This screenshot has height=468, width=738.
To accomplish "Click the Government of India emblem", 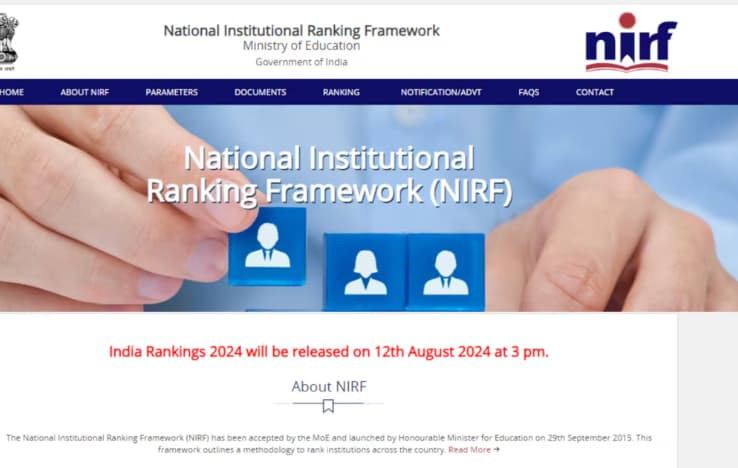I will pos(8,41).
